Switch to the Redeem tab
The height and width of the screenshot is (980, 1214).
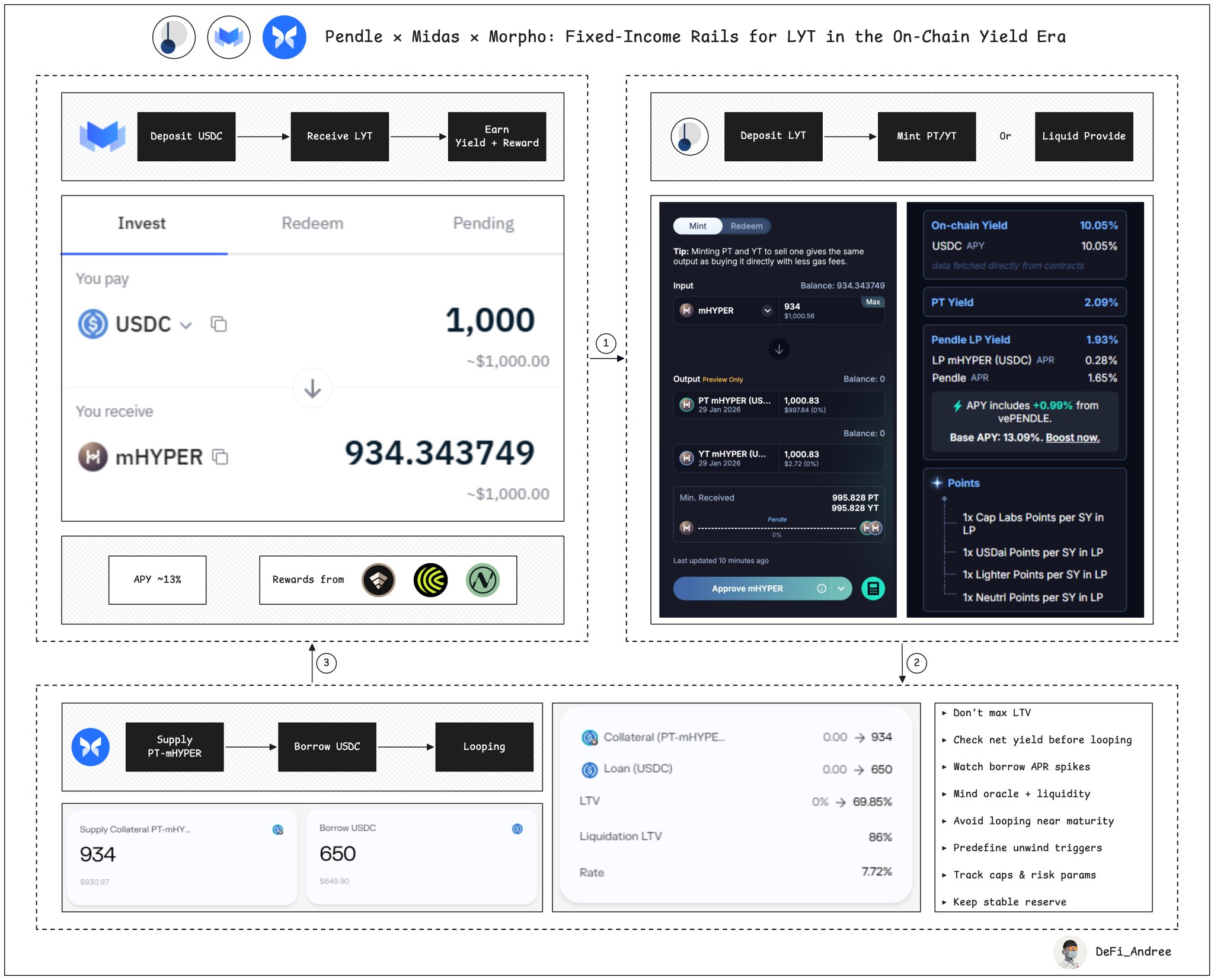click(312, 224)
